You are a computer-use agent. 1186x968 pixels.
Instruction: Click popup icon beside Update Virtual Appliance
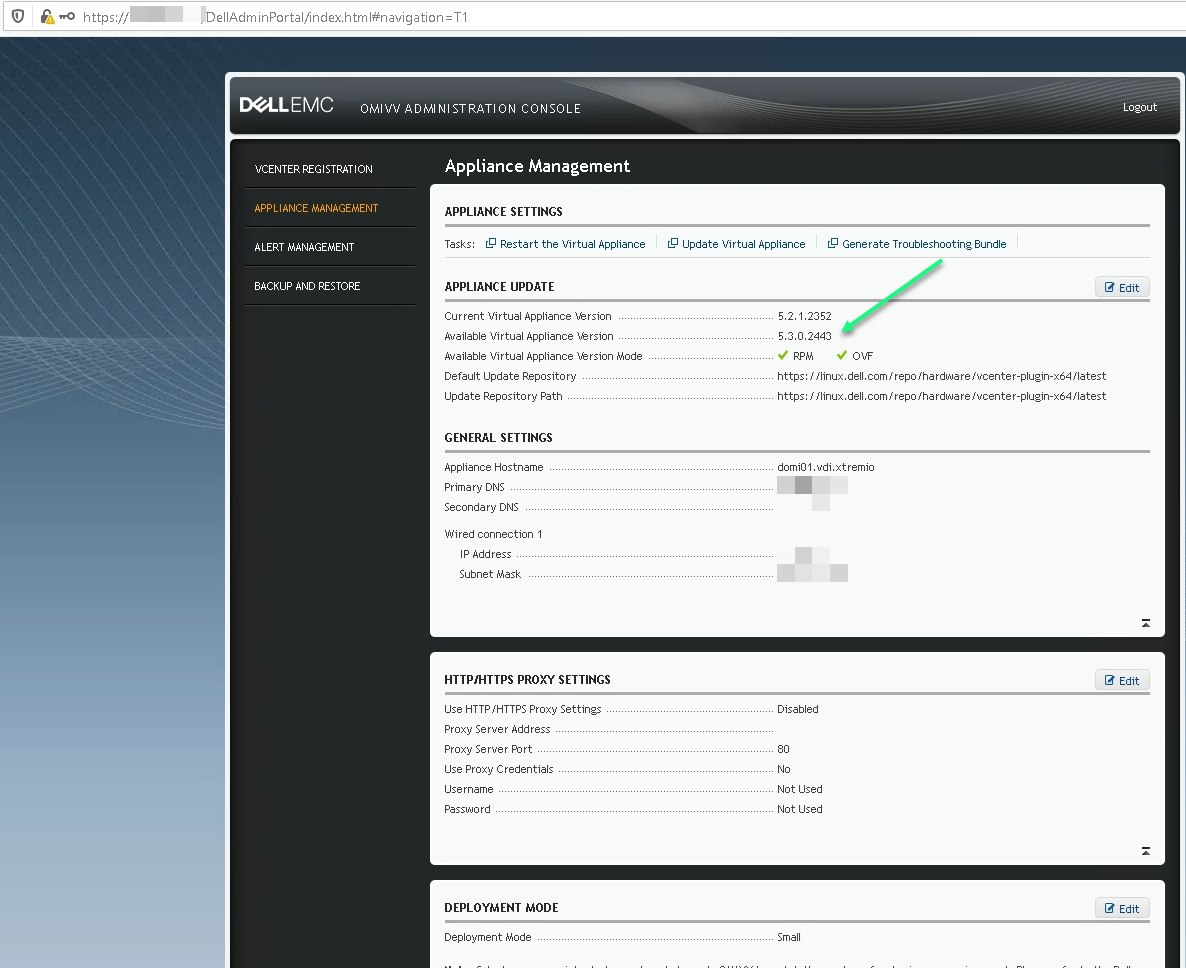click(672, 244)
